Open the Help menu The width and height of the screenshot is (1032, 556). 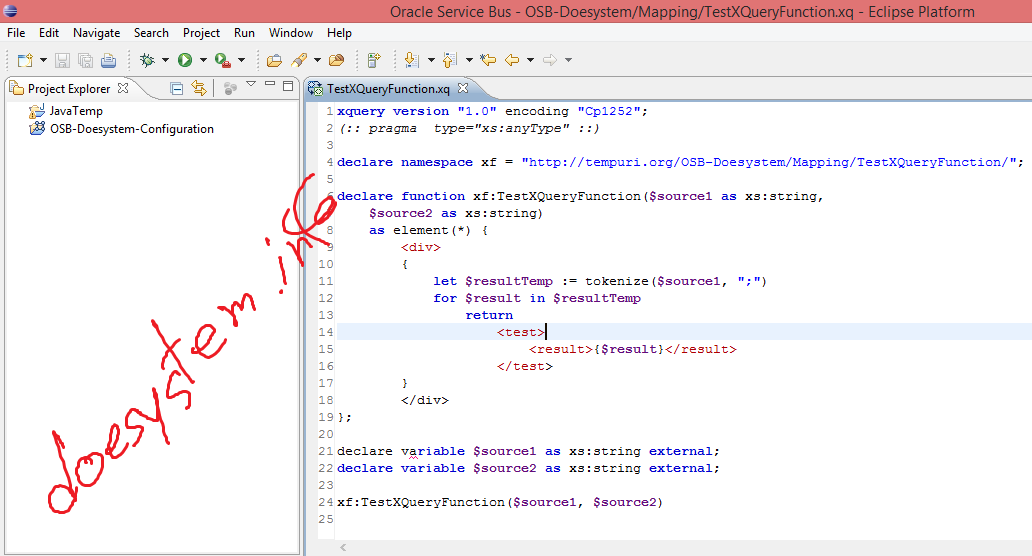340,33
